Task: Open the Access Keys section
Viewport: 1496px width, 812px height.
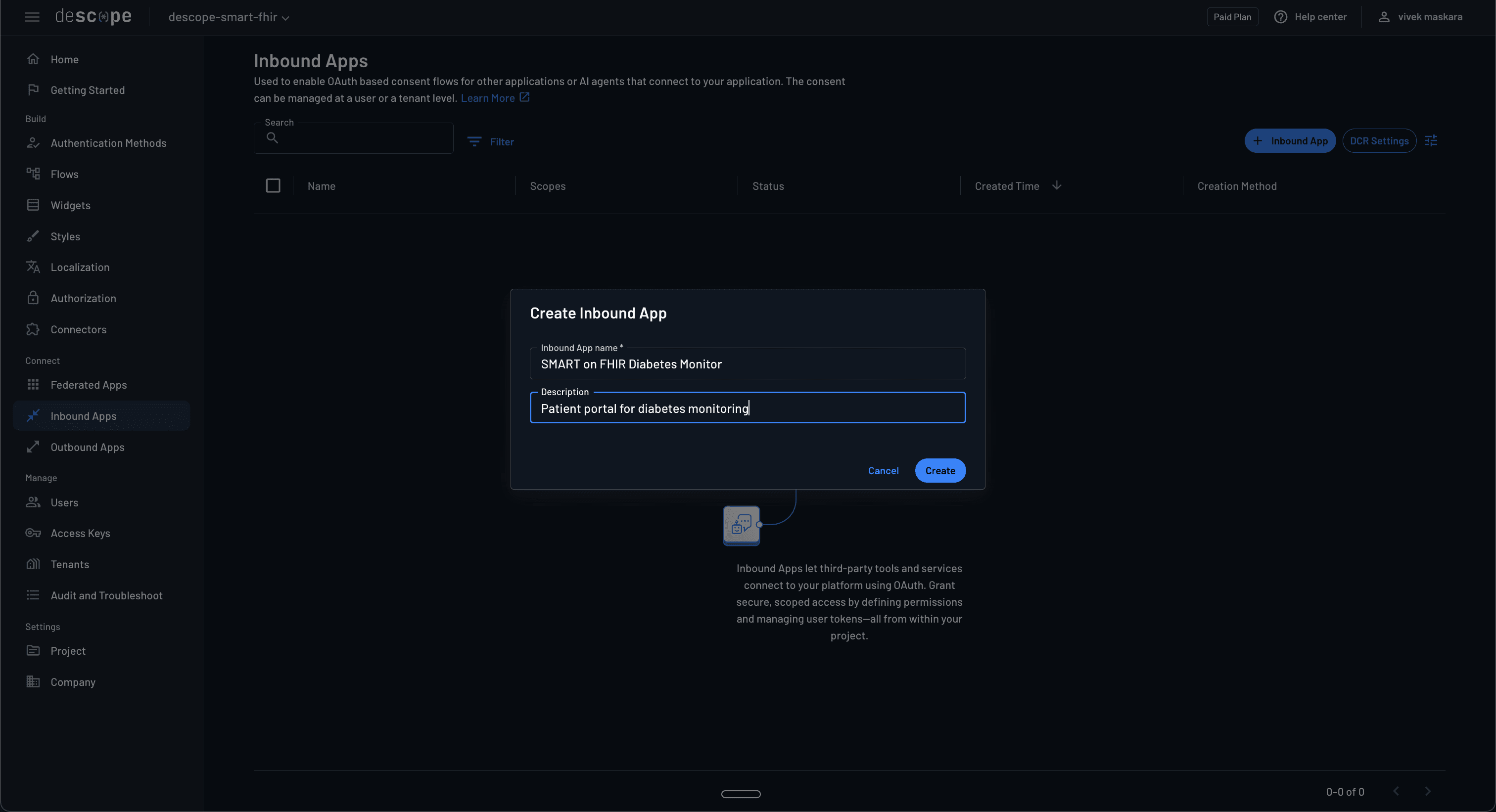Action: tap(80, 533)
